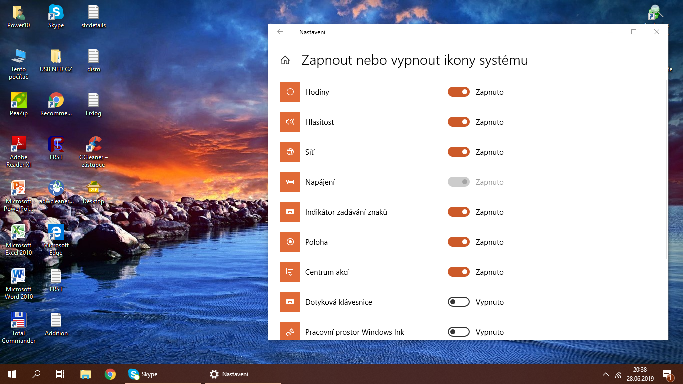Select the Google Chrome desktop shortcut
Image resolution: width=683 pixels, height=384 pixels.
point(56,104)
